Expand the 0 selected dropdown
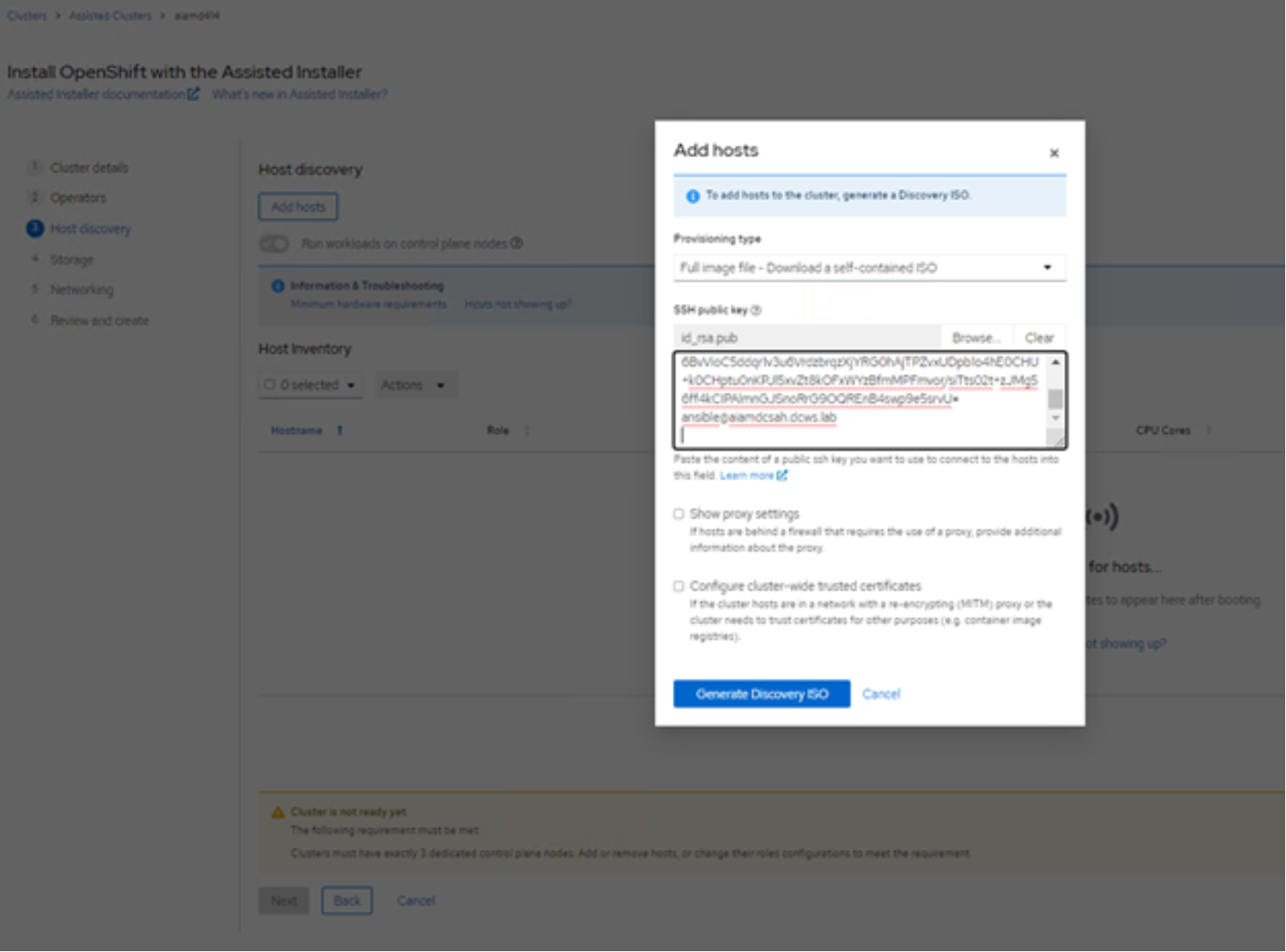The width and height of the screenshot is (1286, 952). pyautogui.click(x=351, y=385)
